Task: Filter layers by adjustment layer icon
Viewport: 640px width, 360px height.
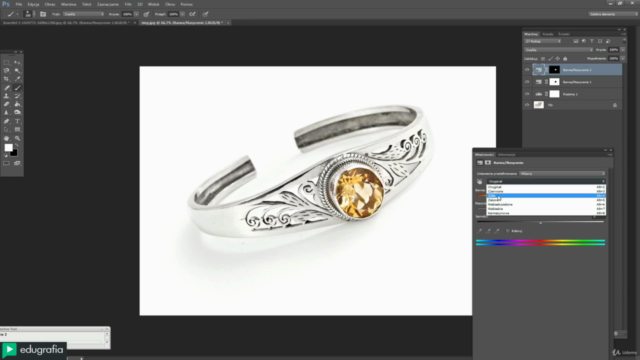Action: [x=584, y=41]
